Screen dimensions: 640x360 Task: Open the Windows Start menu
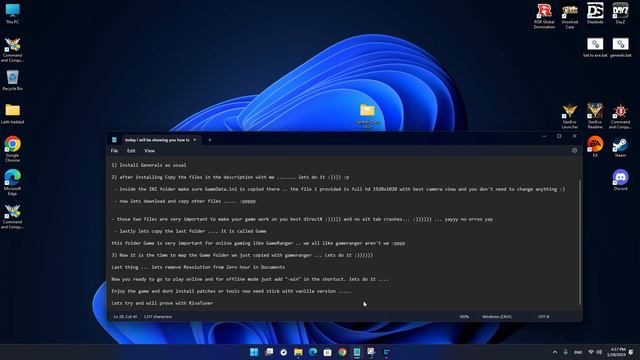tap(254, 352)
